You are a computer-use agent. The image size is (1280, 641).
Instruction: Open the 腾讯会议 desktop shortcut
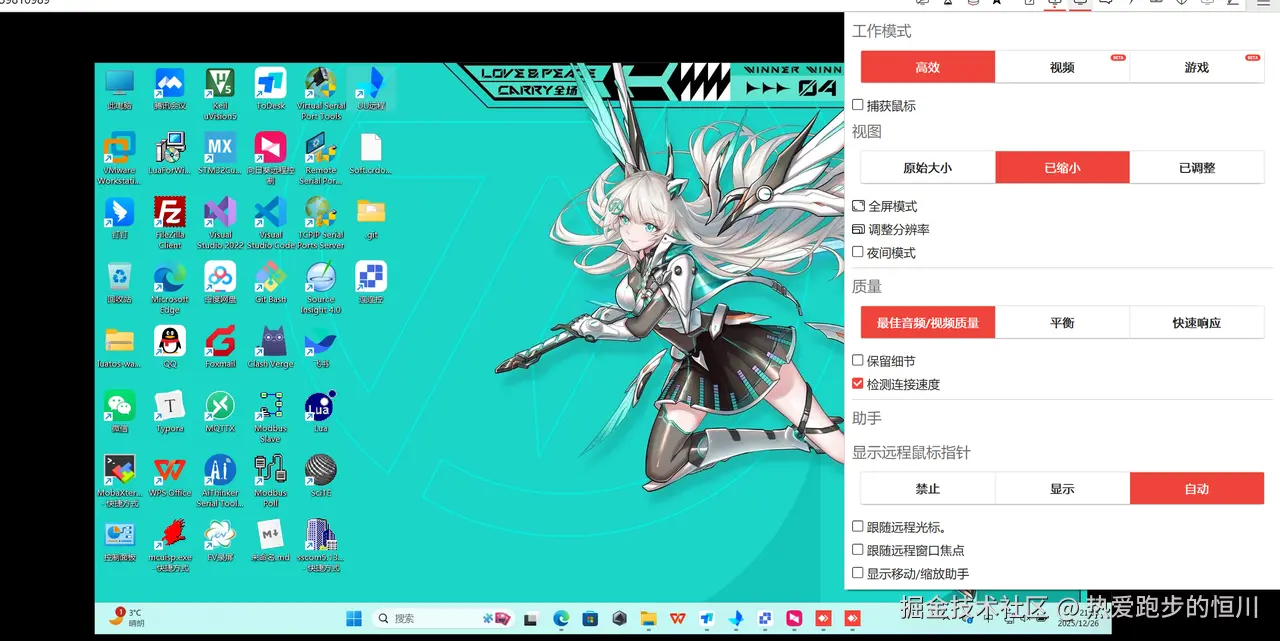tap(169, 86)
